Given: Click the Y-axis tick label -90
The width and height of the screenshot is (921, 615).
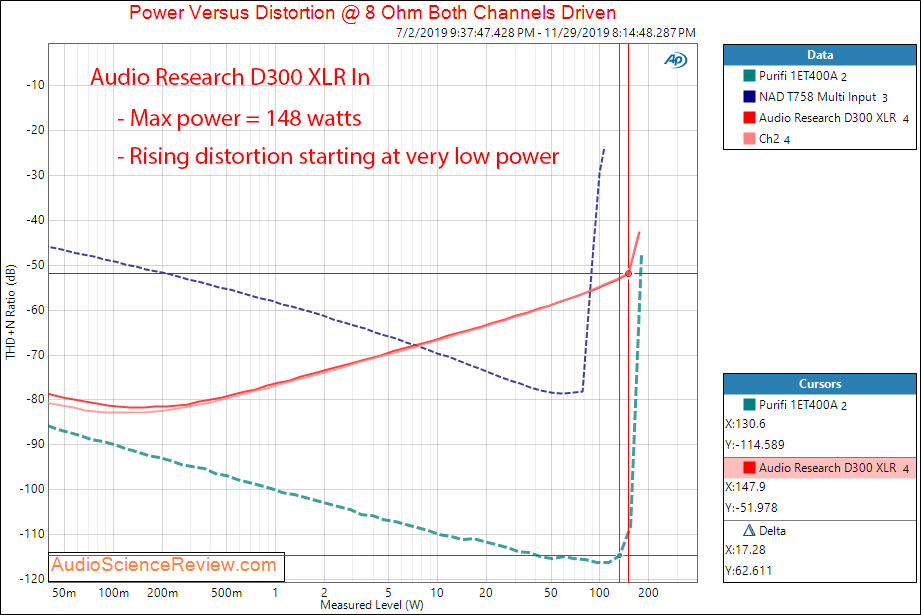Looking at the screenshot, I should 35,444.
